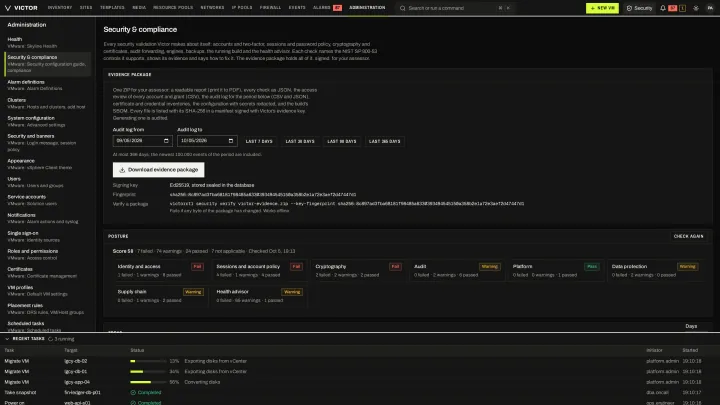Click the completed check icon for Take snapshot
This screenshot has width=720, height=405.
(x=133, y=393)
